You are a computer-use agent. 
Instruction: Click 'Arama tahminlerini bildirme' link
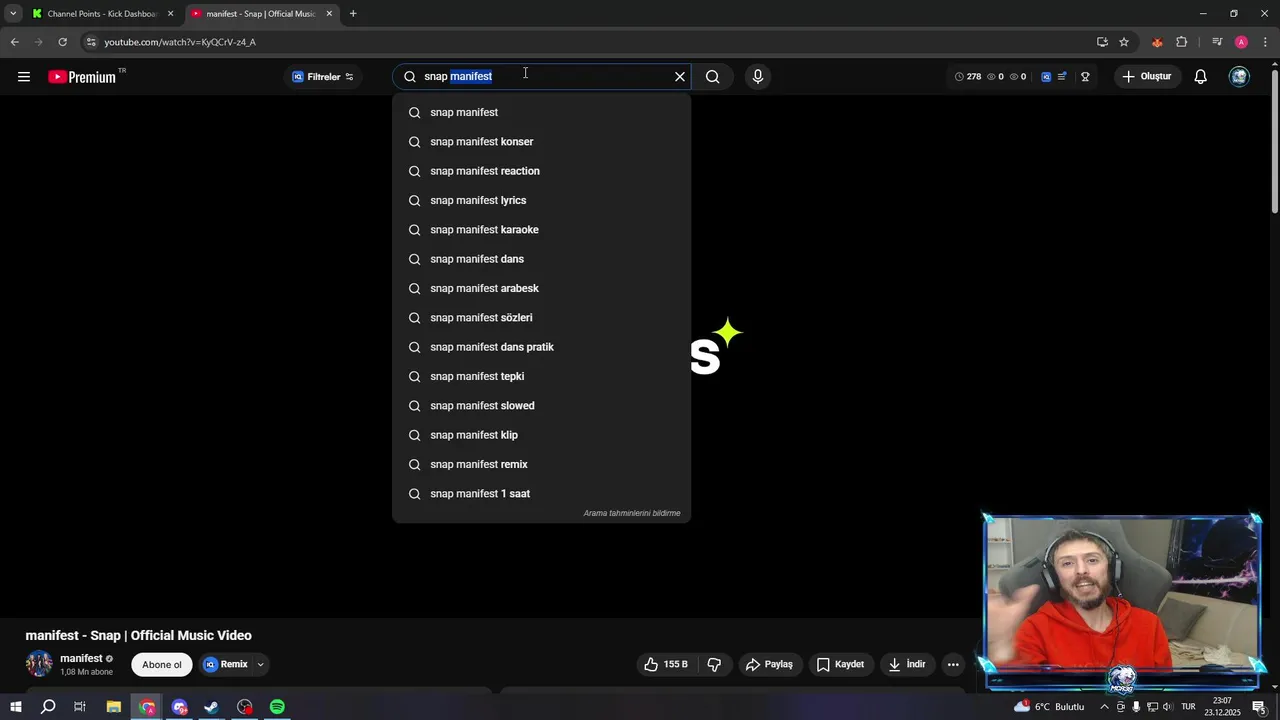[632, 513]
